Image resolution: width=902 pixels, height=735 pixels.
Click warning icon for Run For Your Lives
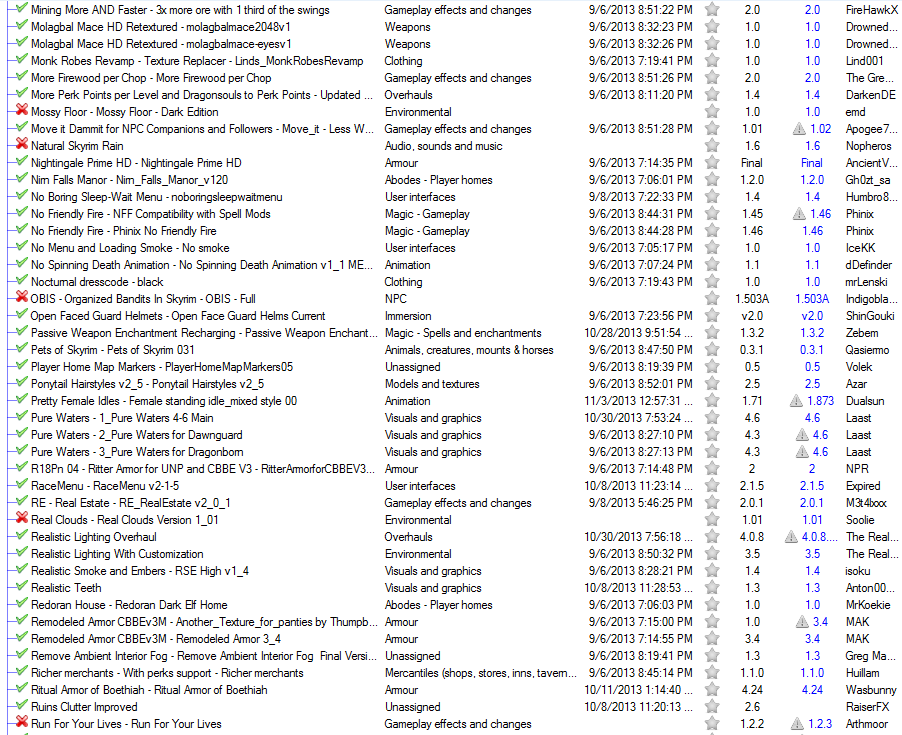point(797,723)
